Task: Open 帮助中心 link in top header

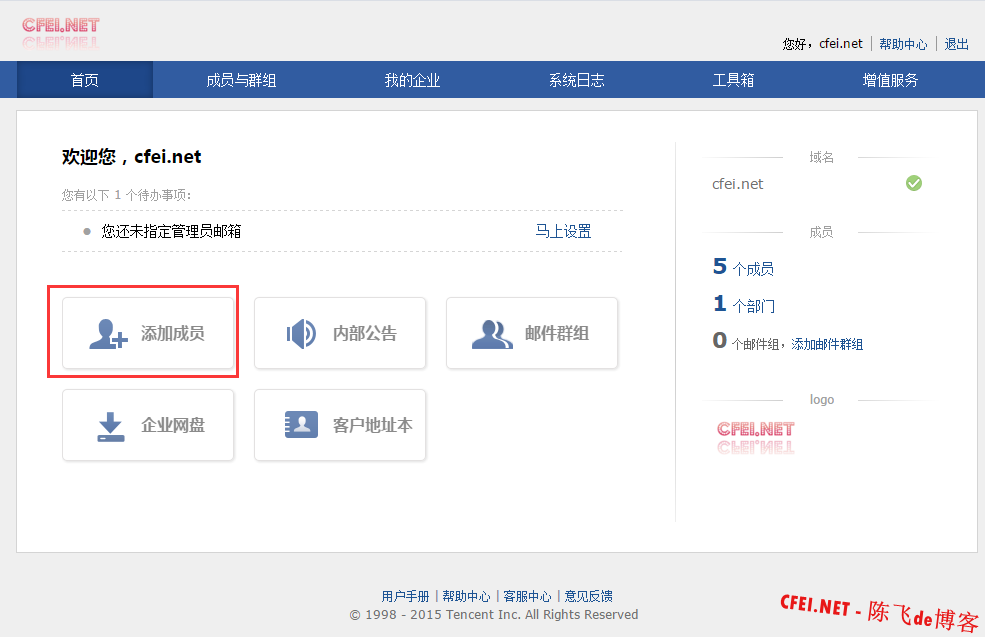Action: [903, 44]
